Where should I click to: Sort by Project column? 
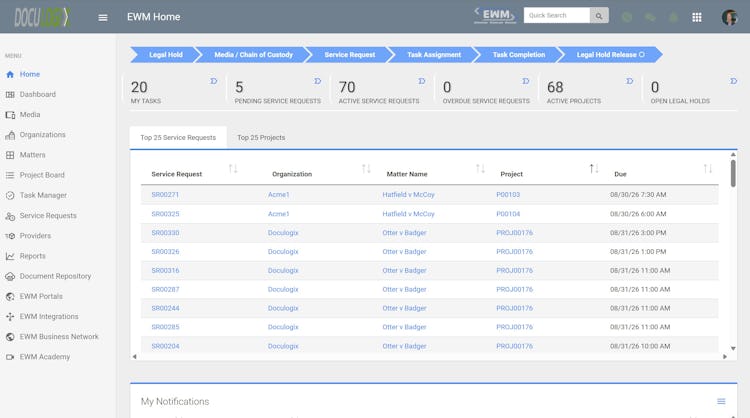pyautogui.click(x=594, y=169)
